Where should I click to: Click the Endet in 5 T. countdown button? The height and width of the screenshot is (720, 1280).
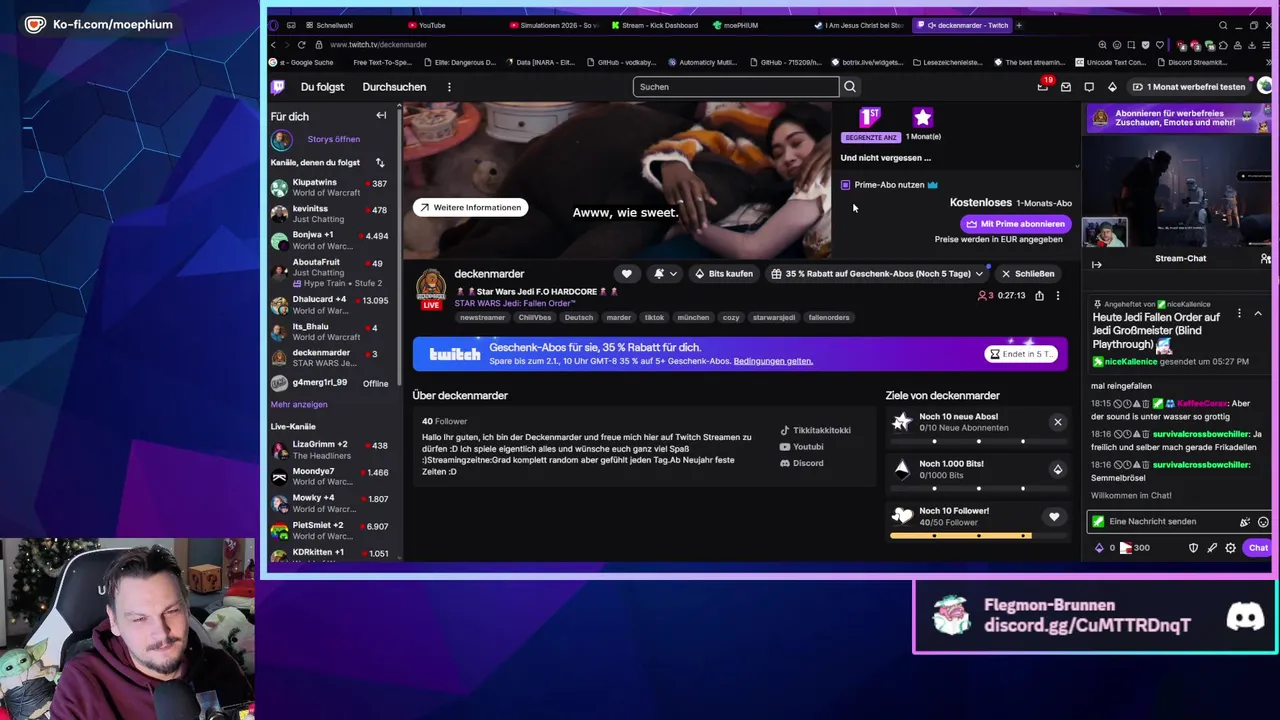click(x=1020, y=354)
